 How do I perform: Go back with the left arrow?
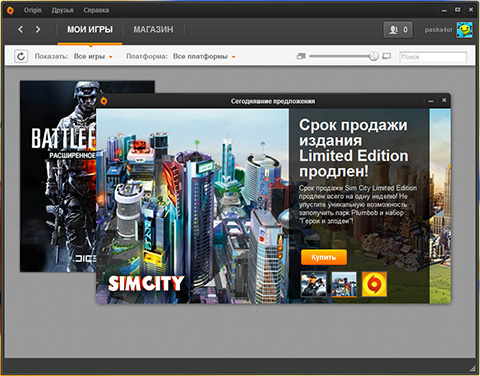21,29
